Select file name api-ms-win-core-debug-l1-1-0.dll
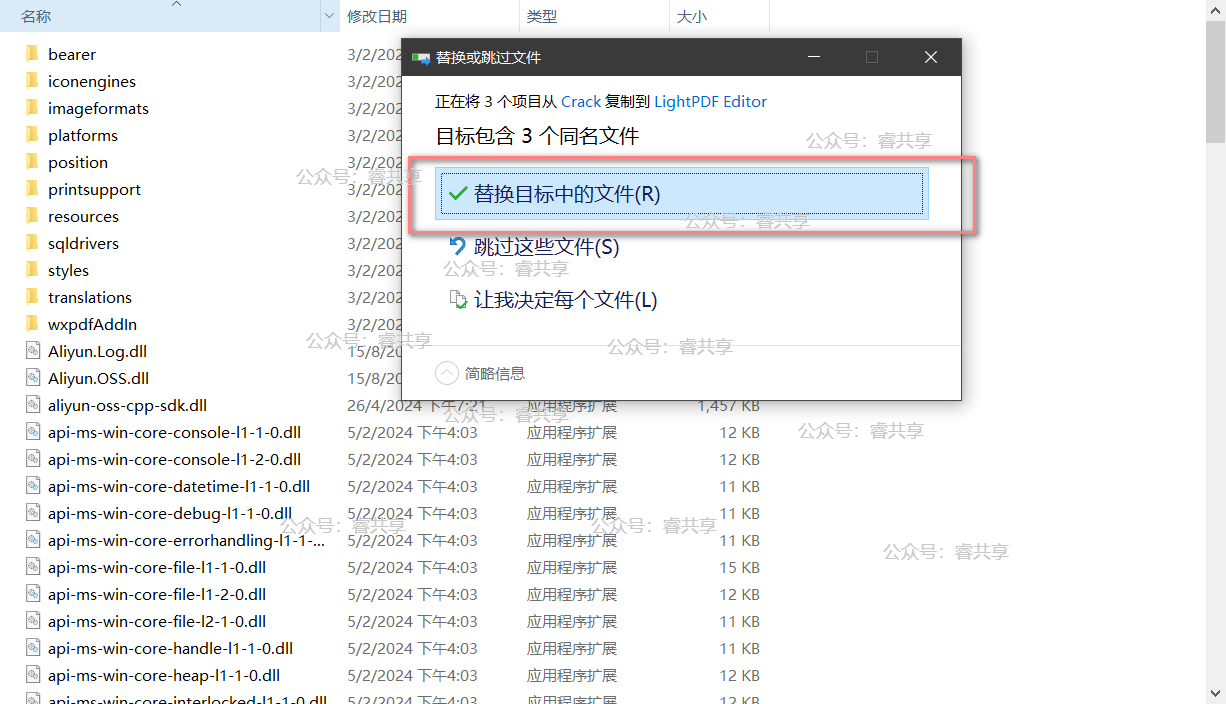This screenshot has height=704, width=1226. pyautogui.click(x=170, y=513)
